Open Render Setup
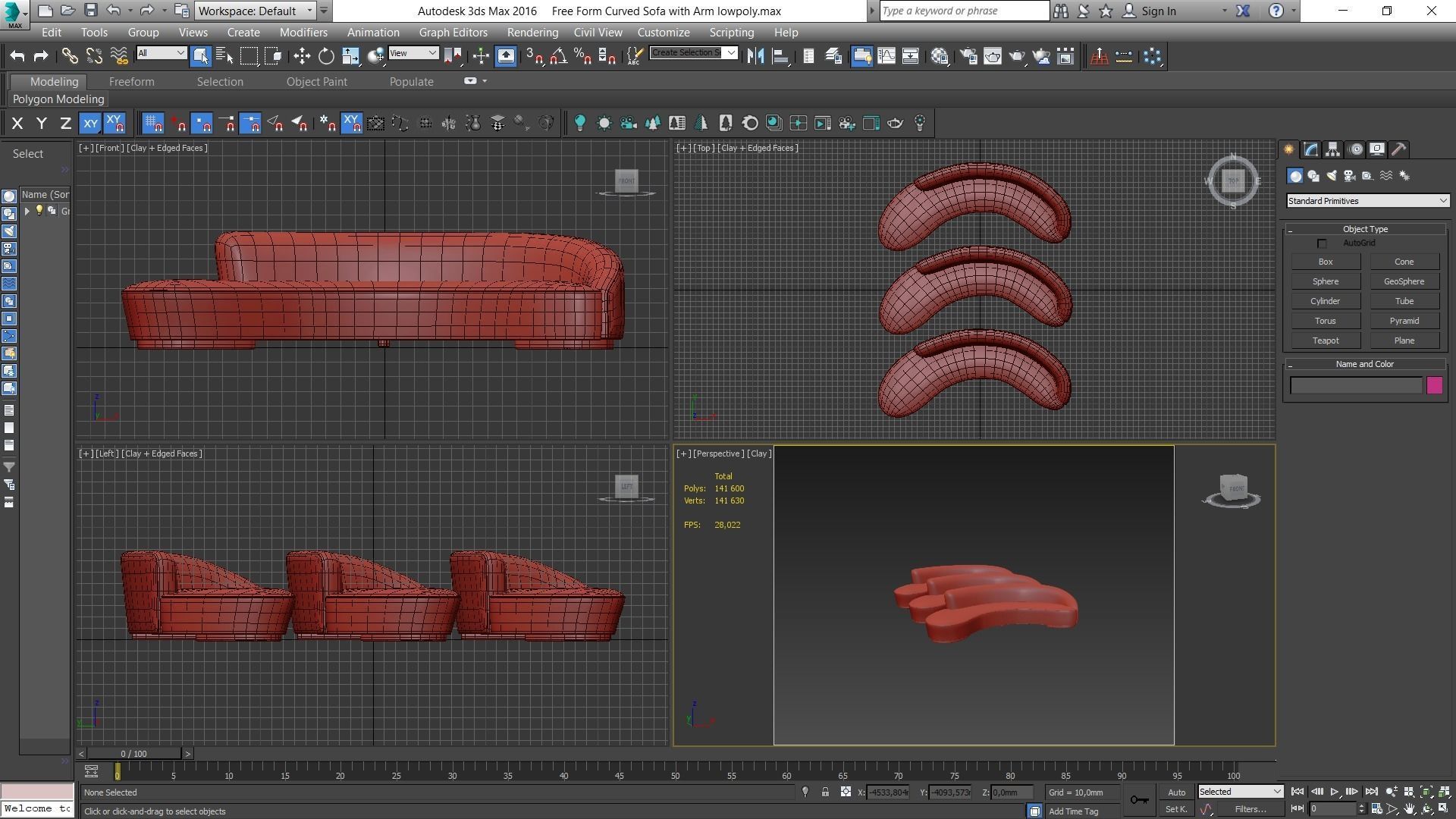Screen dimensions: 1456x819 968,56
